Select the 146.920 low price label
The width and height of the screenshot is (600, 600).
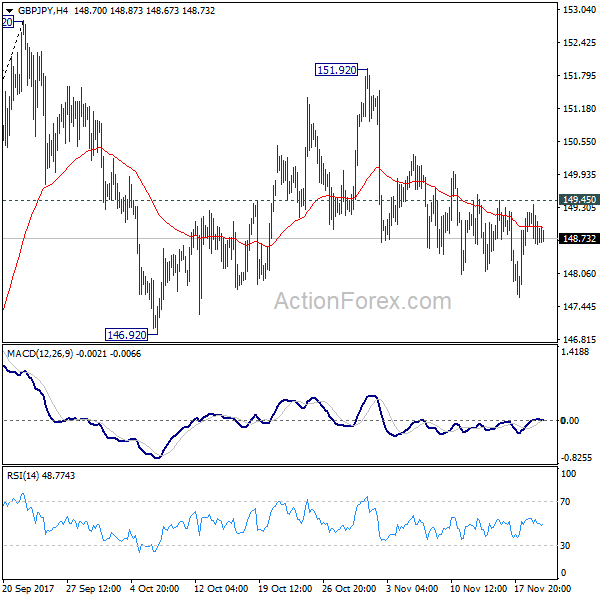127,335
